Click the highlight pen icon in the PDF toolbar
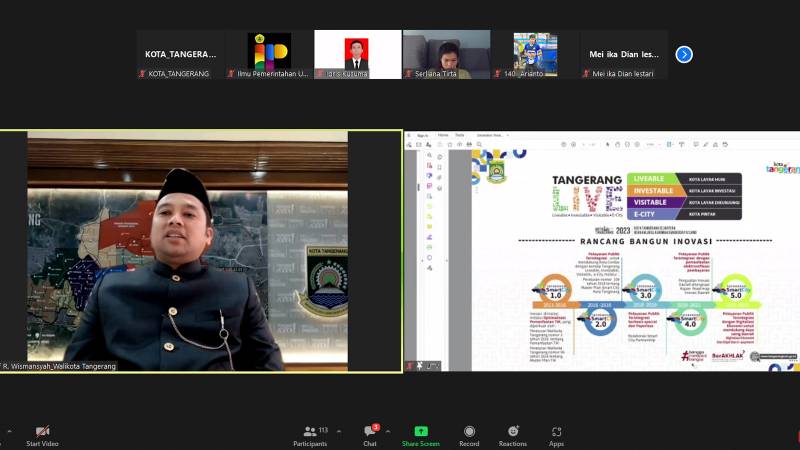The height and width of the screenshot is (450, 800). pyautogui.click(x=706, y=144)
